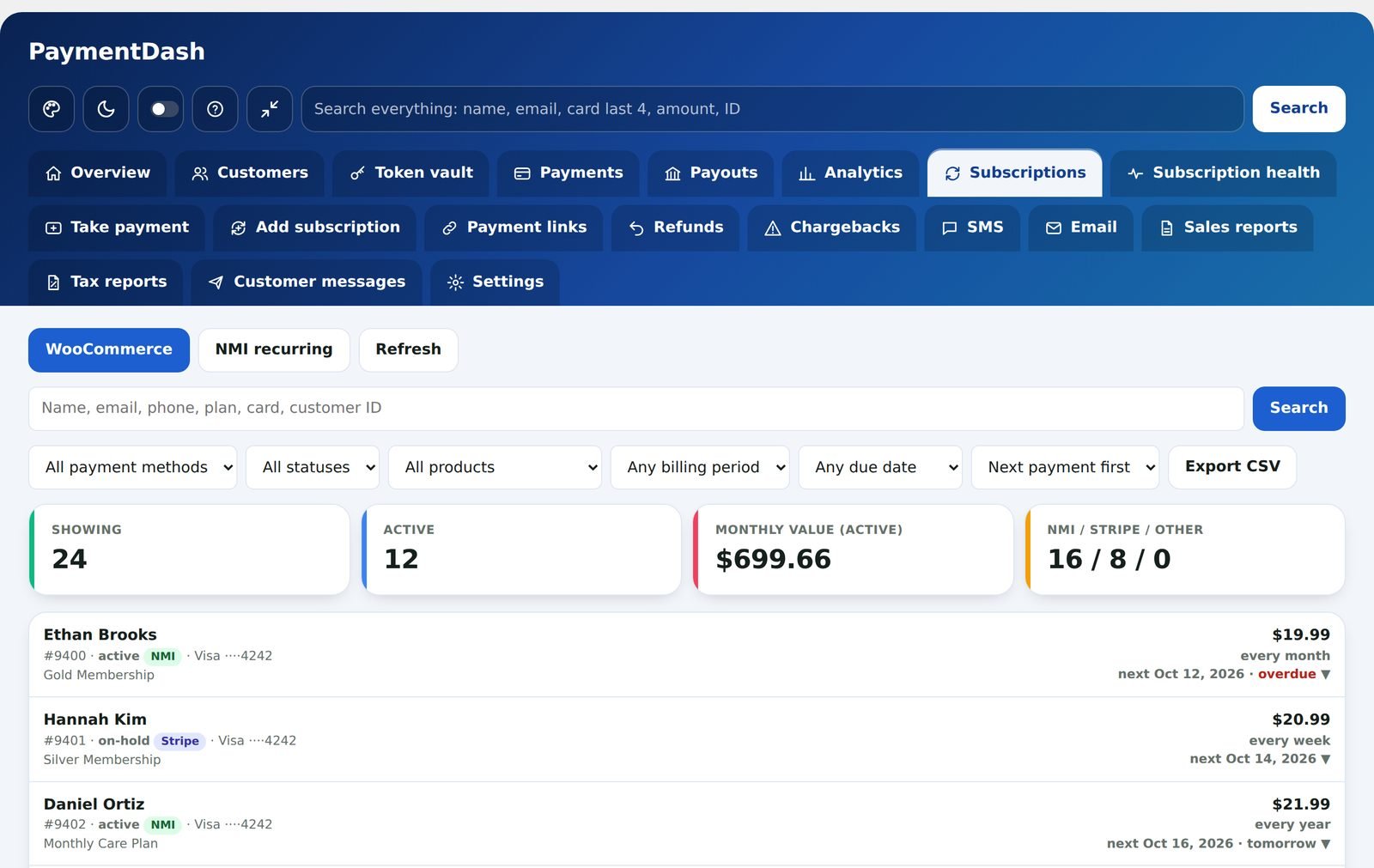Open Sales reports tab
The height and width of the screenshot is (868, 1374).
tap(1227, 228)
